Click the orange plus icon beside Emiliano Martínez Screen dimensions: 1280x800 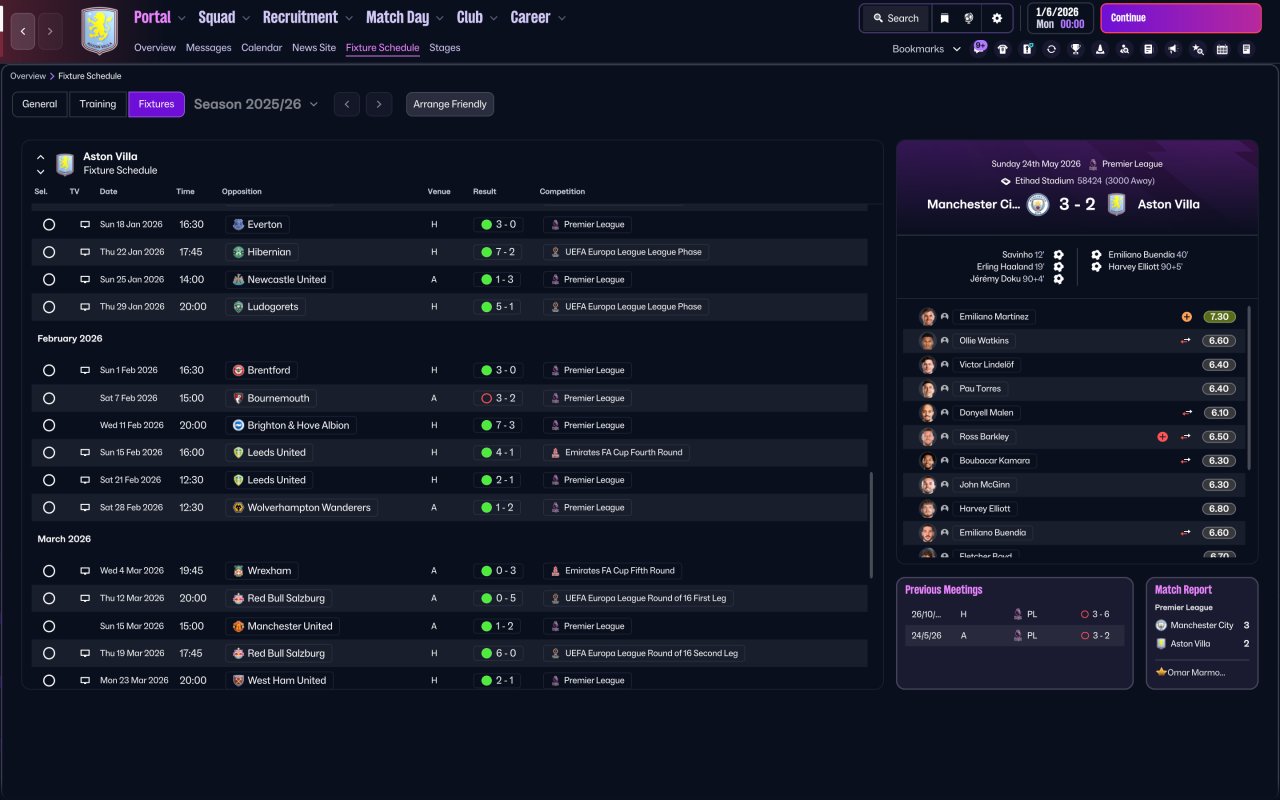[x=1187, y=317]
